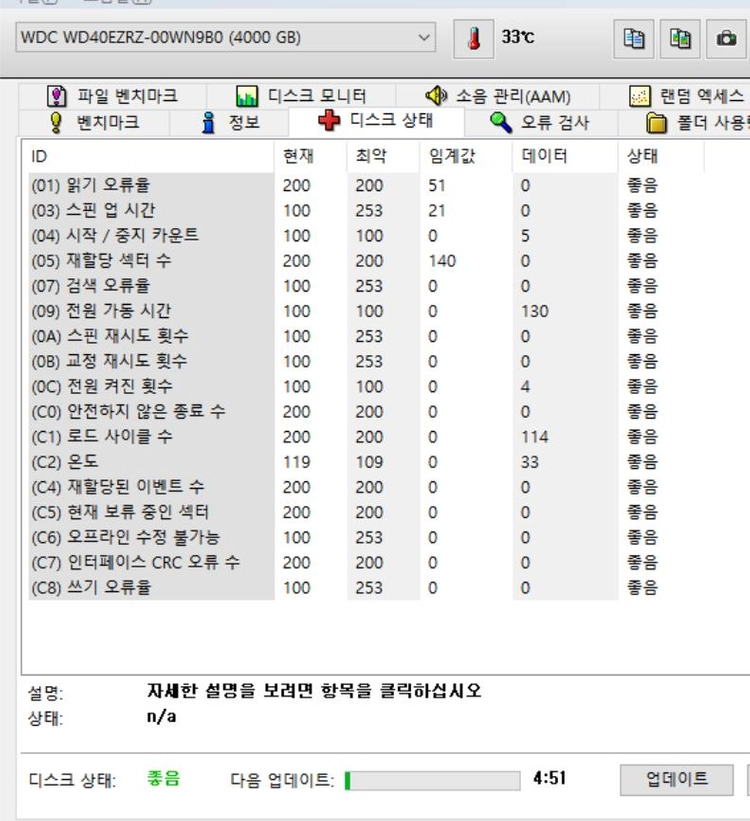Click data value 114 for load cycle count
This screenshot has height=821, width=750.
pos(535,437)
